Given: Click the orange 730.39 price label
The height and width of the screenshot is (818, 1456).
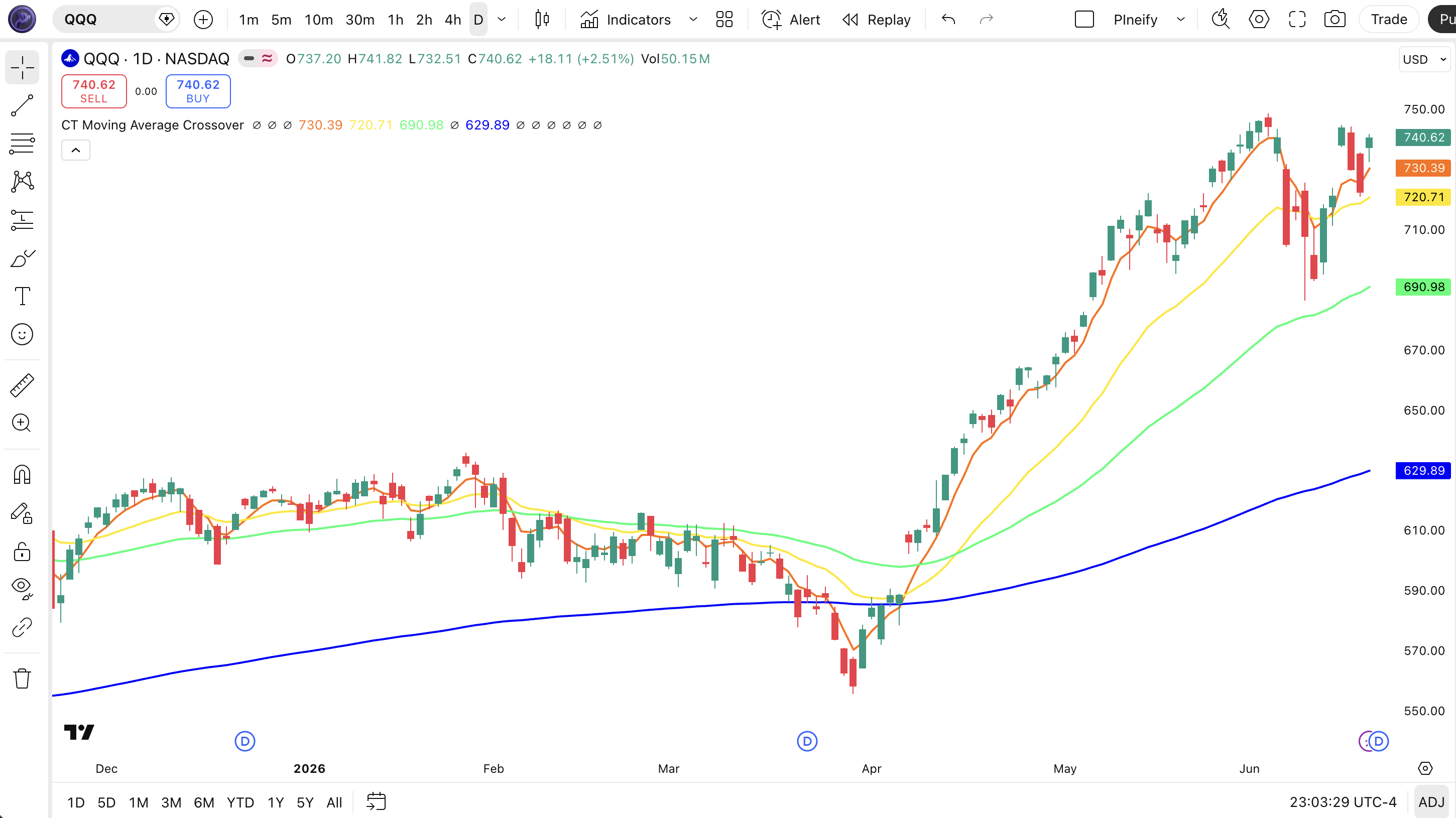Looking at the screenshot, I should click(1423, 168).
